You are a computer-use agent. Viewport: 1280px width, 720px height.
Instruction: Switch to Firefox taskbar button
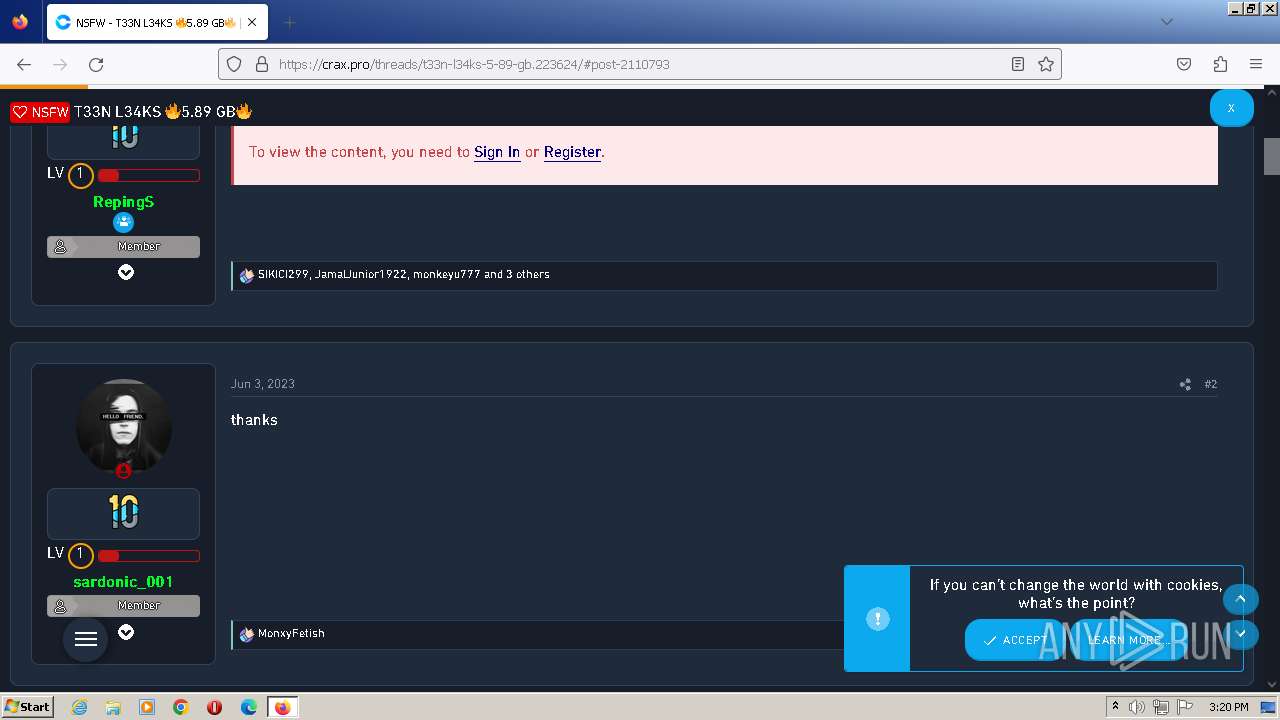(282, 707)
